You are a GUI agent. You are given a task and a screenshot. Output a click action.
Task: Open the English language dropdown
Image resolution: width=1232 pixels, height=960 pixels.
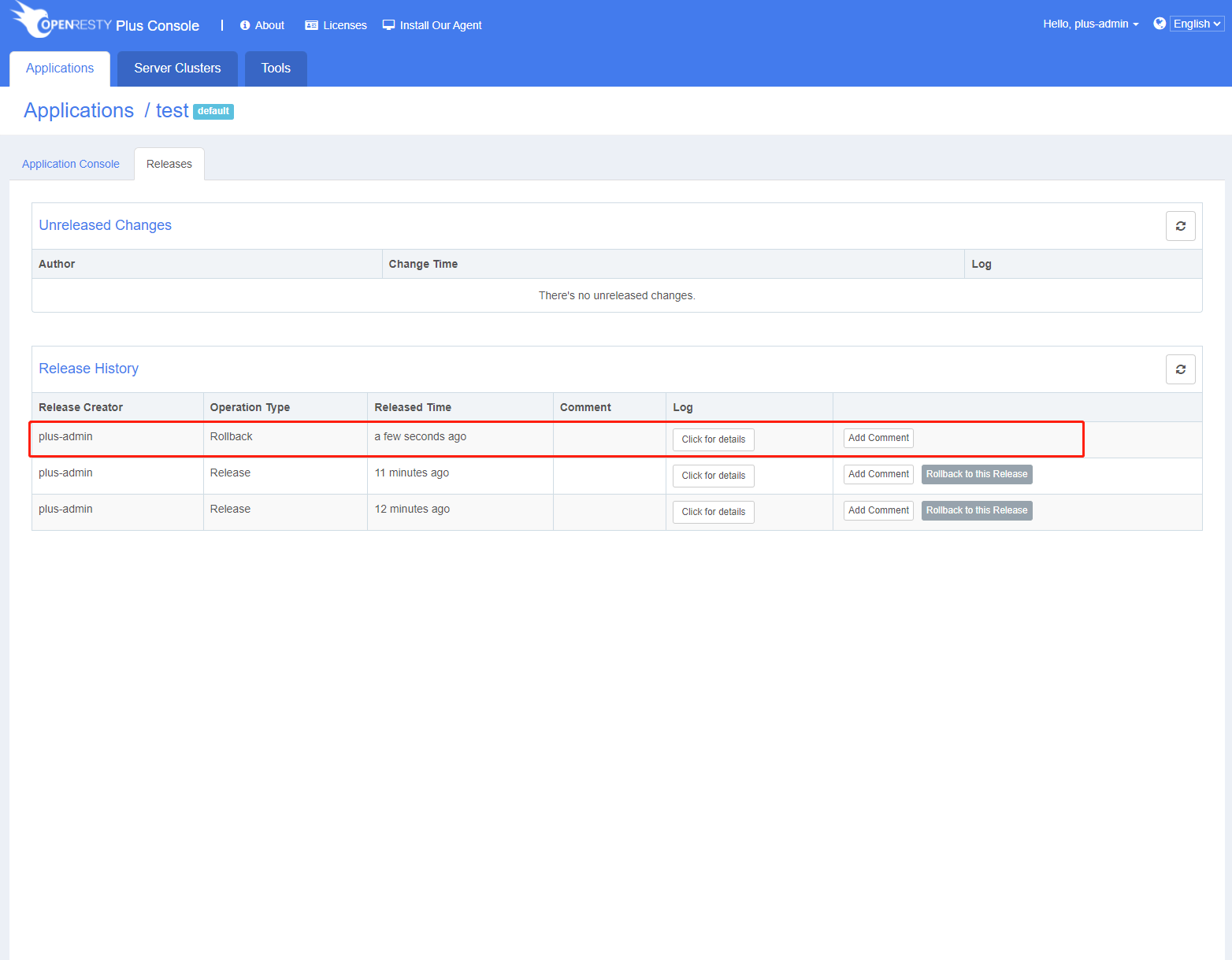click(1197, 24)
